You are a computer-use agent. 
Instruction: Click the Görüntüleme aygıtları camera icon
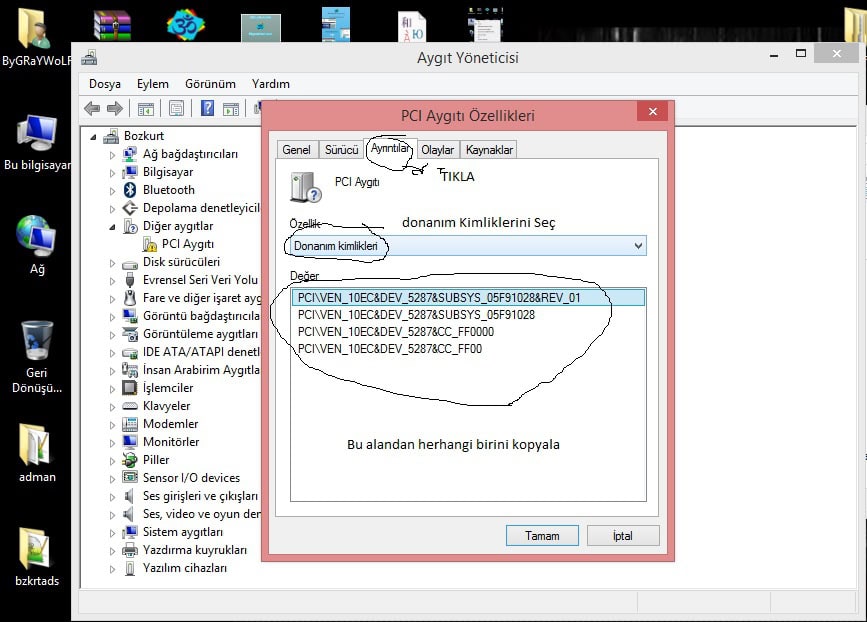click(129, 334)
